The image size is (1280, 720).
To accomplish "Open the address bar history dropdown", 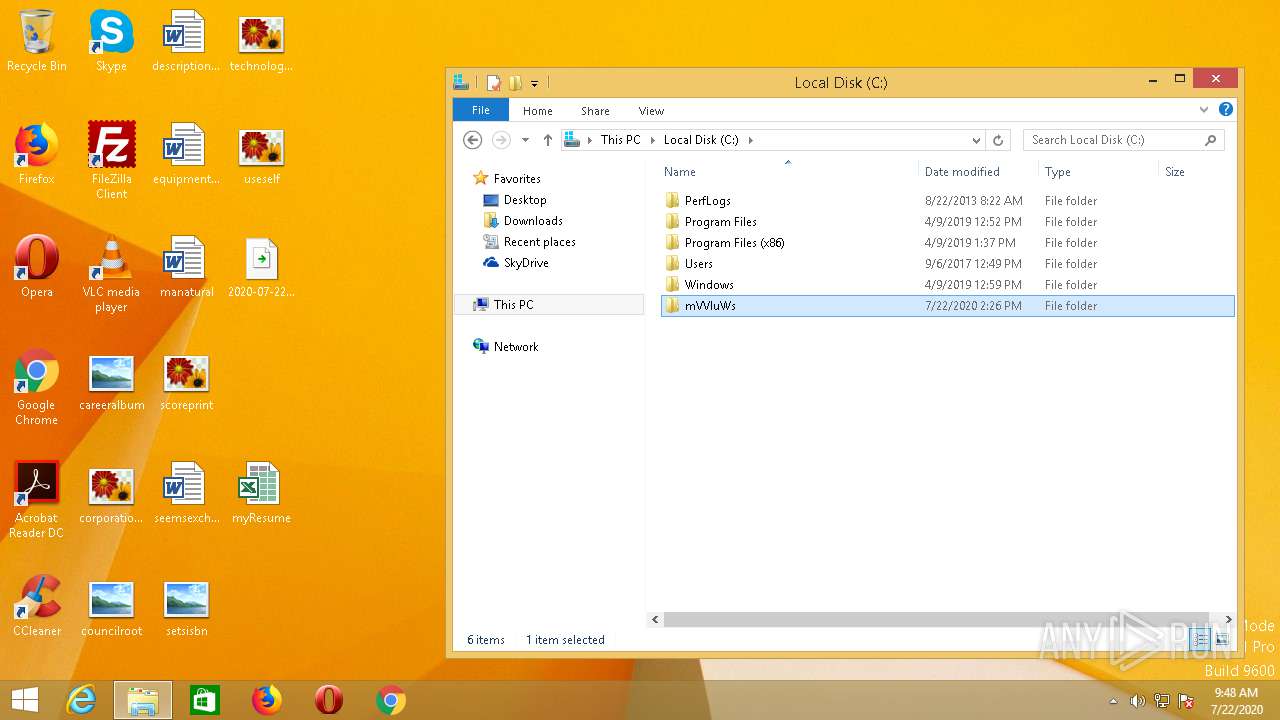I will pos(976,140).
